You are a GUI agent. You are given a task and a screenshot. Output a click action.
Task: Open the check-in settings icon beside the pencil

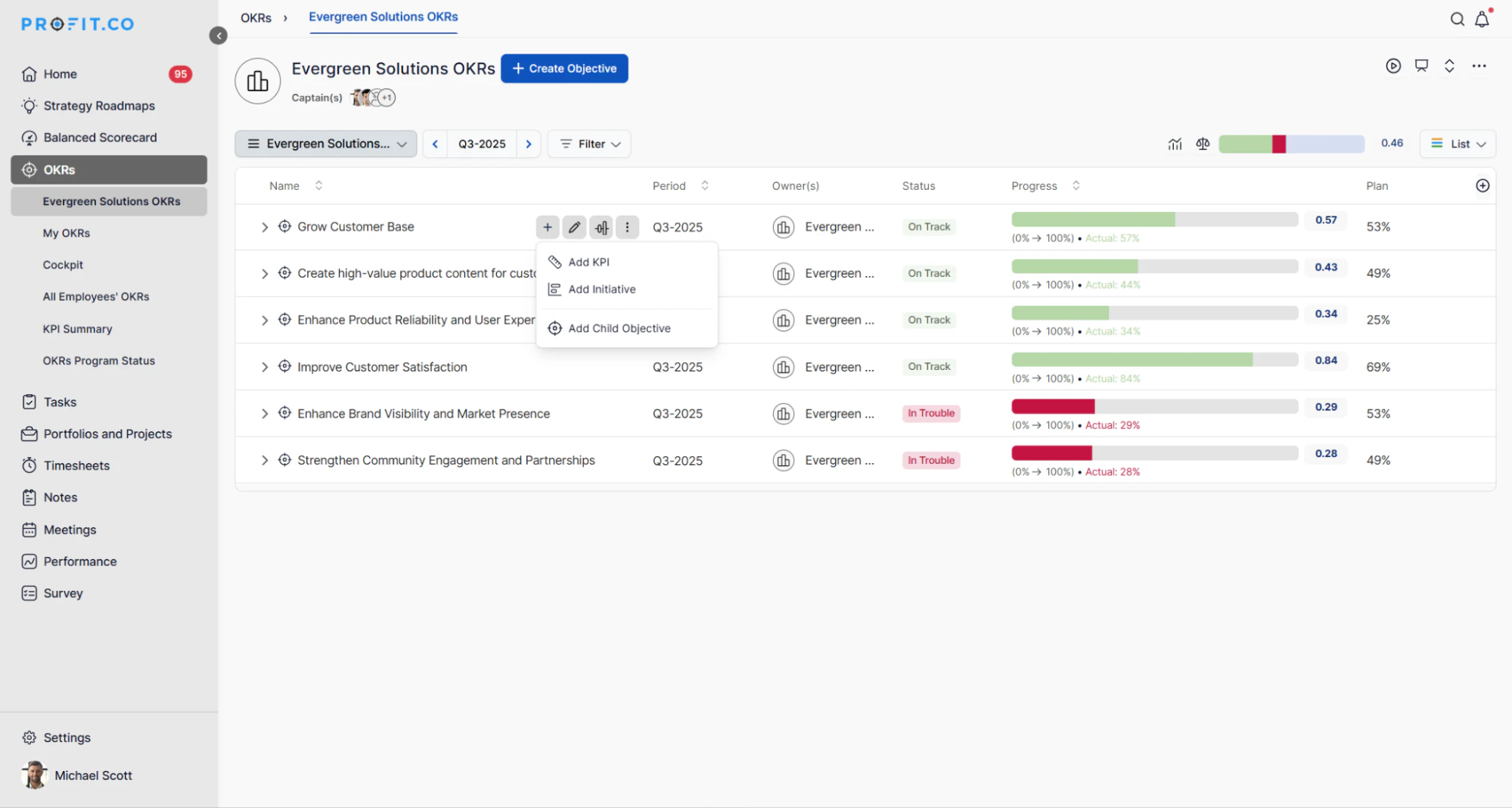coord(601,227)
